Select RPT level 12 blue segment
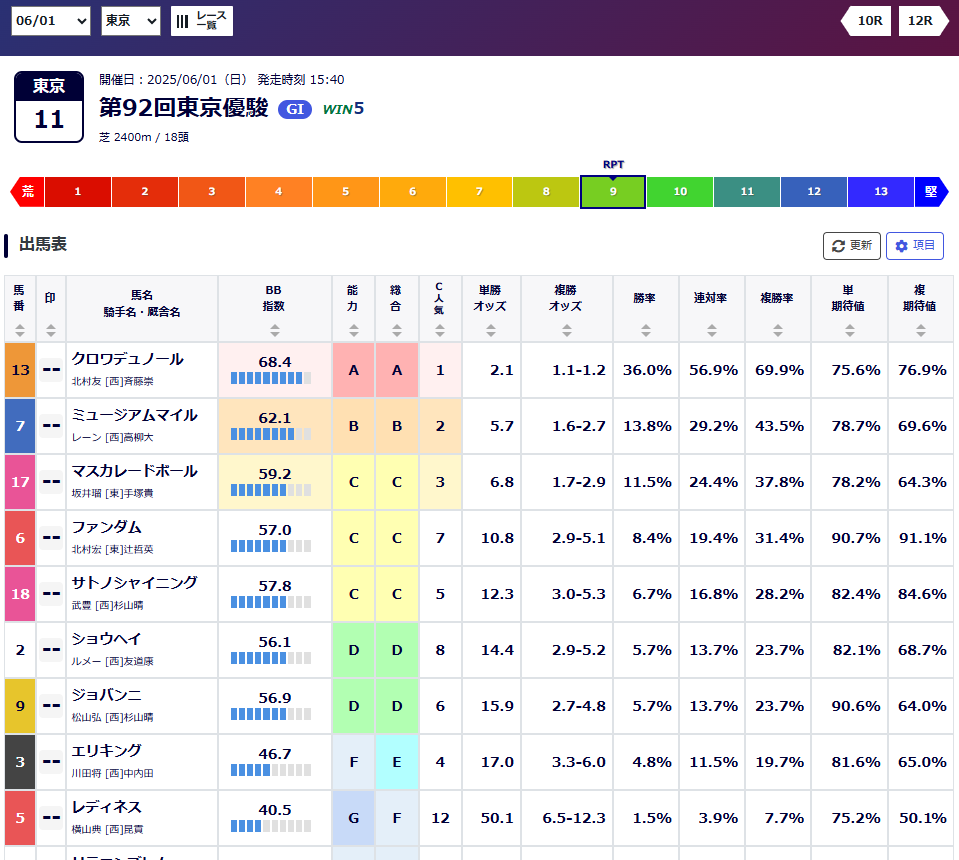This screenshot has height=860, width=959. point(814,191)
